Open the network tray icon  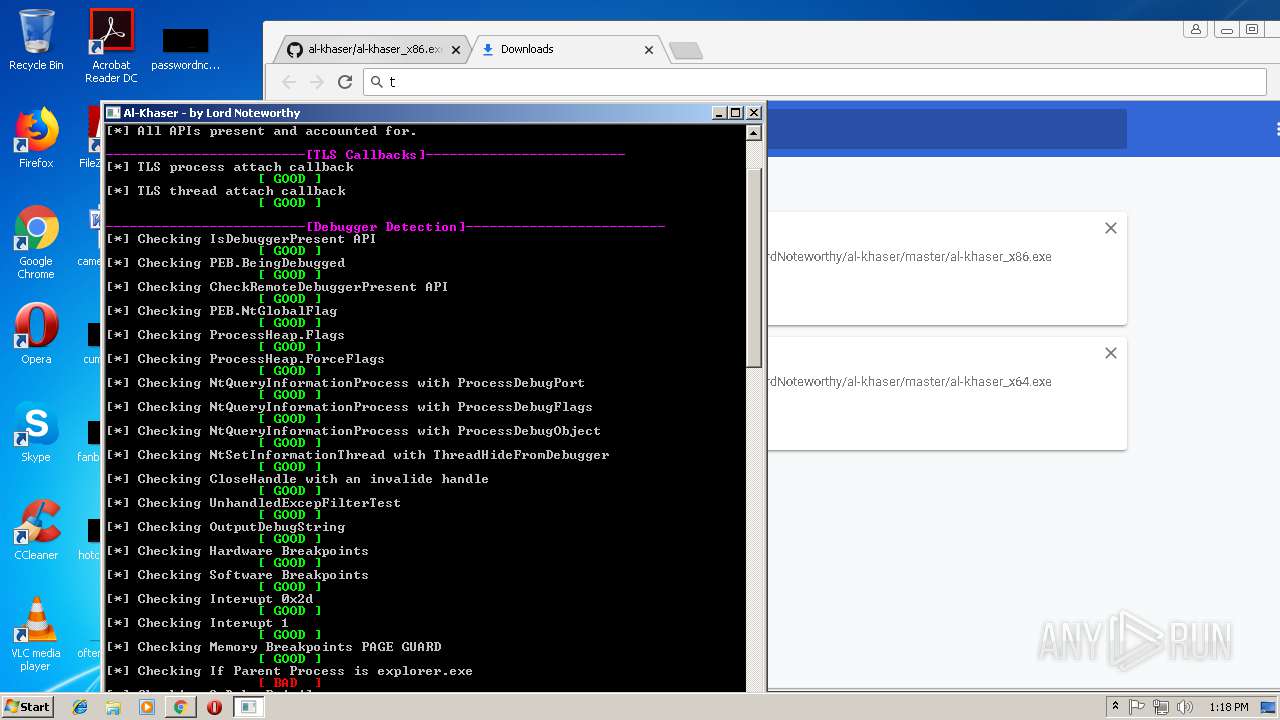(x=1161, y=707)
